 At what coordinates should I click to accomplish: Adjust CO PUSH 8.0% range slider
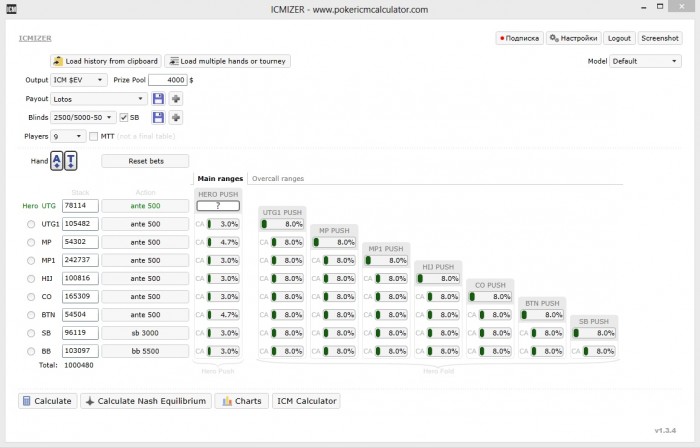[490, 297]
